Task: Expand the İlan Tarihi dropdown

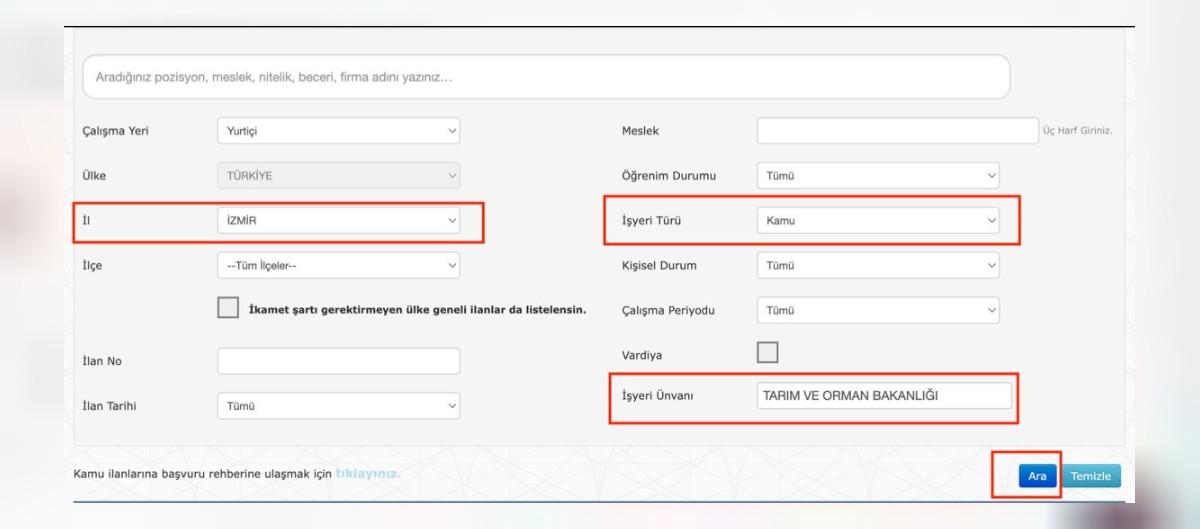Action: [x=338, y=406]
